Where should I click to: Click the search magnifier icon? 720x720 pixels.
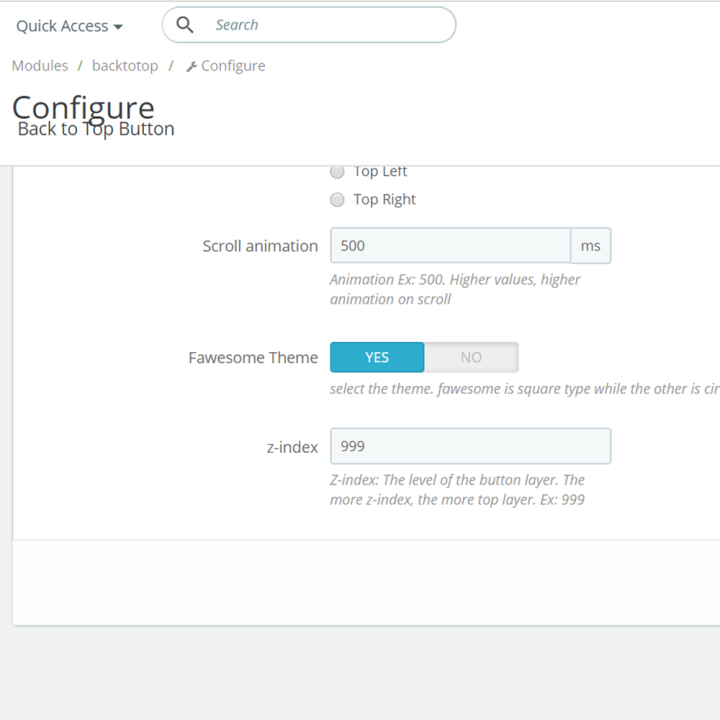[x=185, y=25]
